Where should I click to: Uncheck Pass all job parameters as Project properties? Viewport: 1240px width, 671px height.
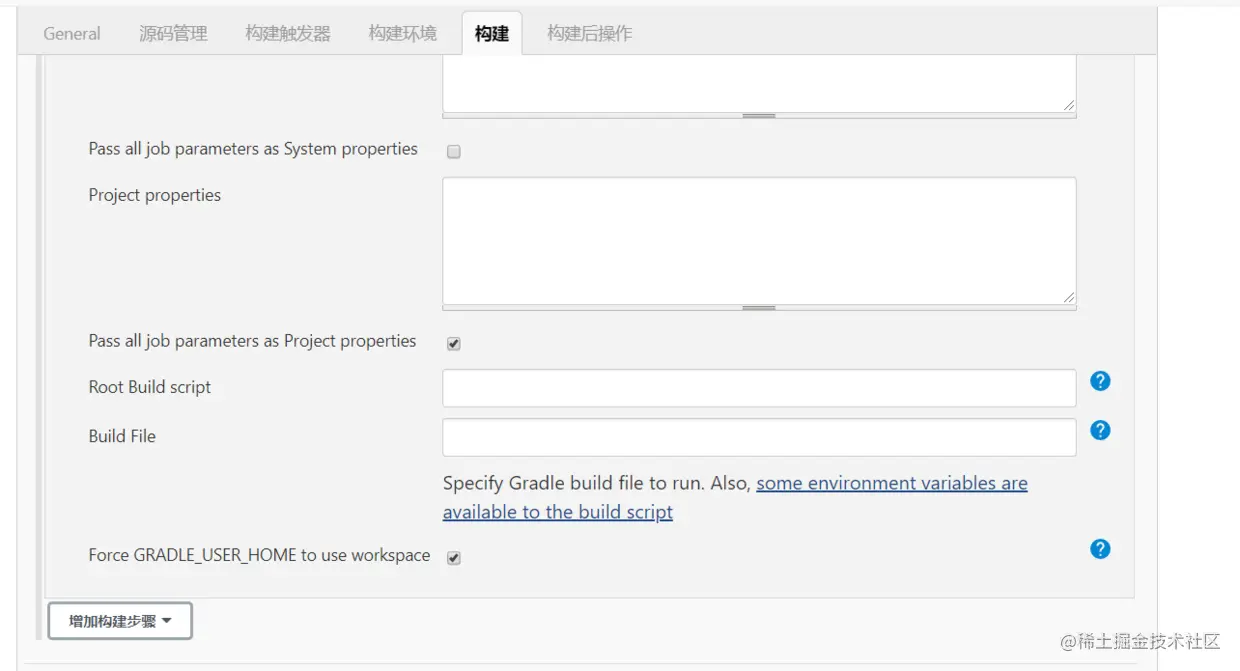[453, 344]
